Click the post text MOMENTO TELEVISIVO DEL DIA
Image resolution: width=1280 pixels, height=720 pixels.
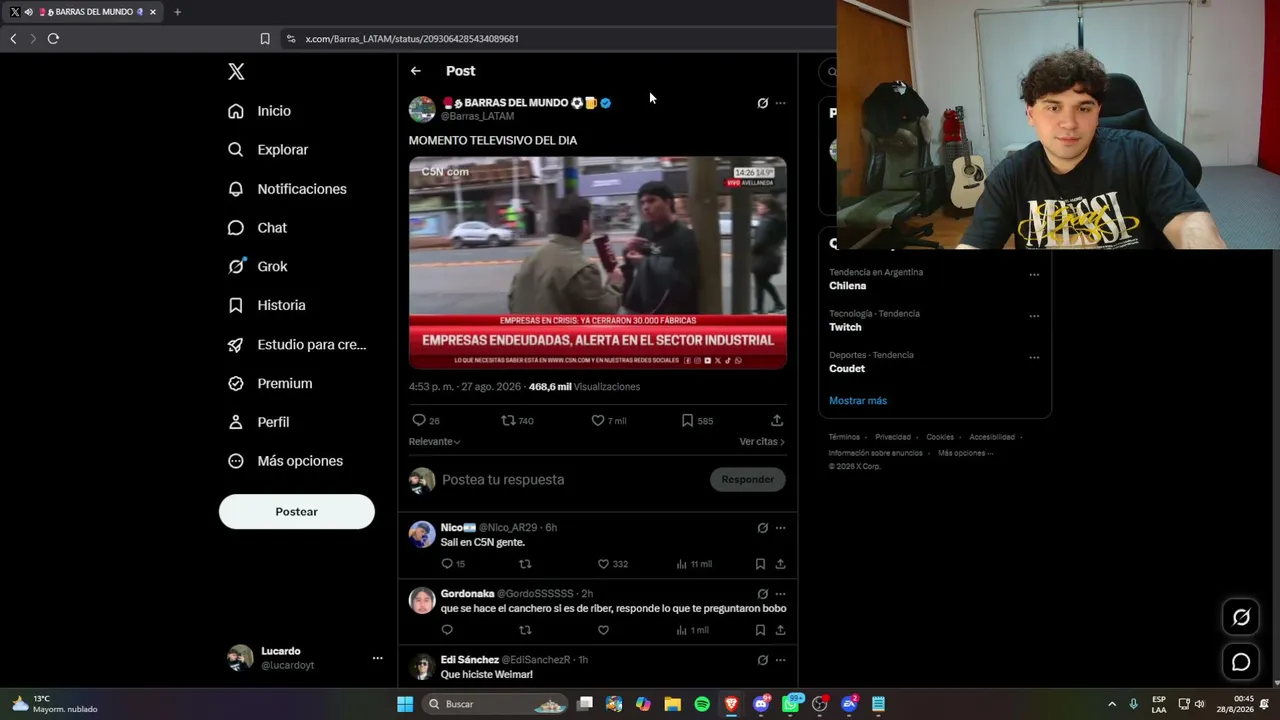point(493,141)
